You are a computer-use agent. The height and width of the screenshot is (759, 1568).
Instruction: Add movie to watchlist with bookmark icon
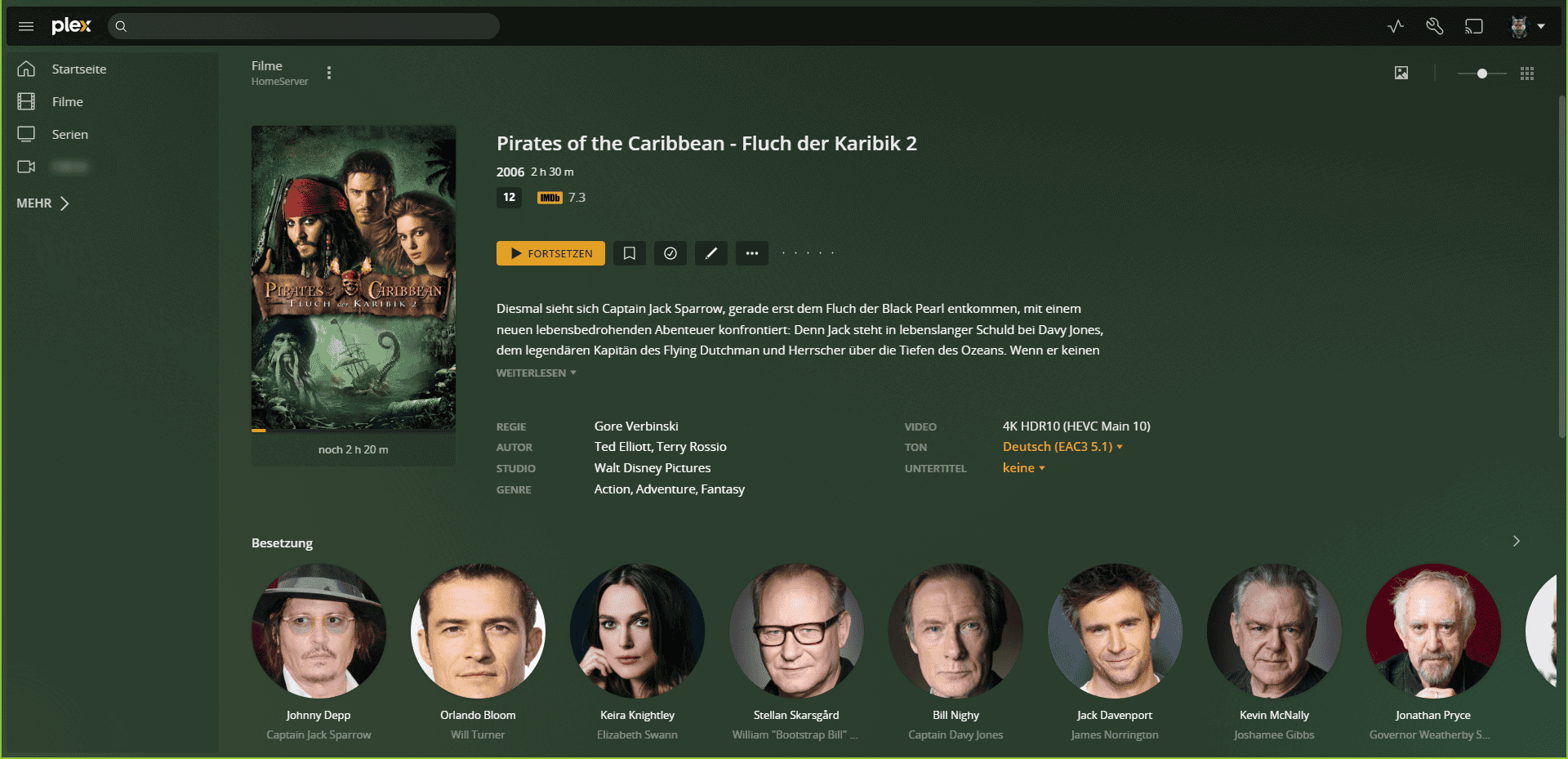tap(630, 253)
